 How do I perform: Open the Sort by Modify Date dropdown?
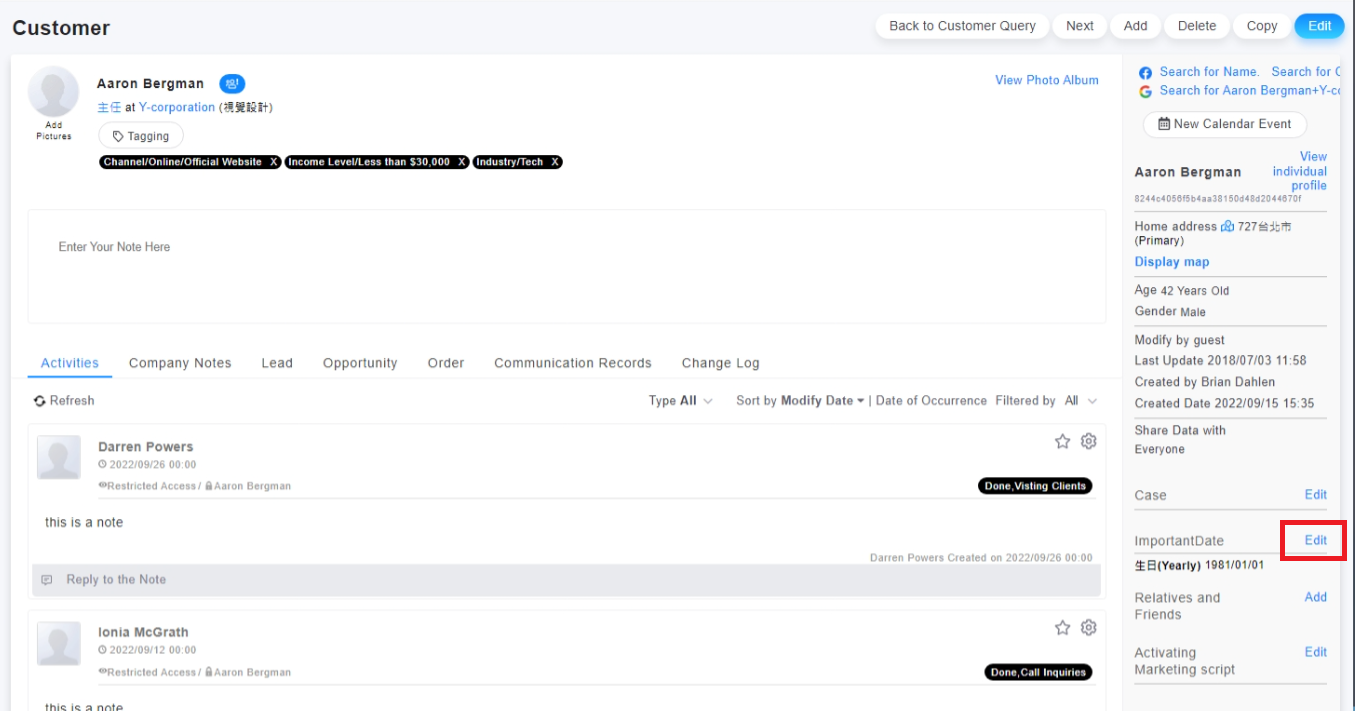click(800, 401)
